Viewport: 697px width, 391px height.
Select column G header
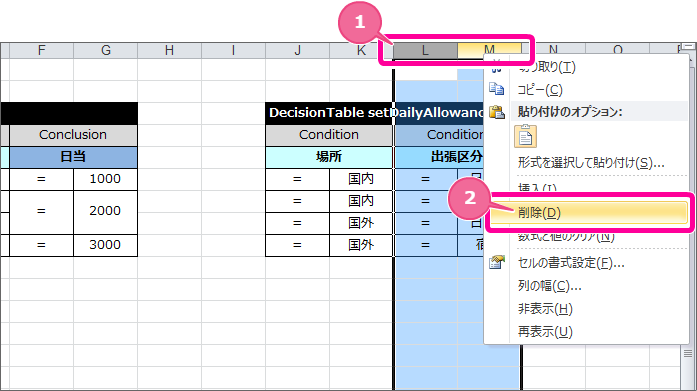[x=105, y=50]
